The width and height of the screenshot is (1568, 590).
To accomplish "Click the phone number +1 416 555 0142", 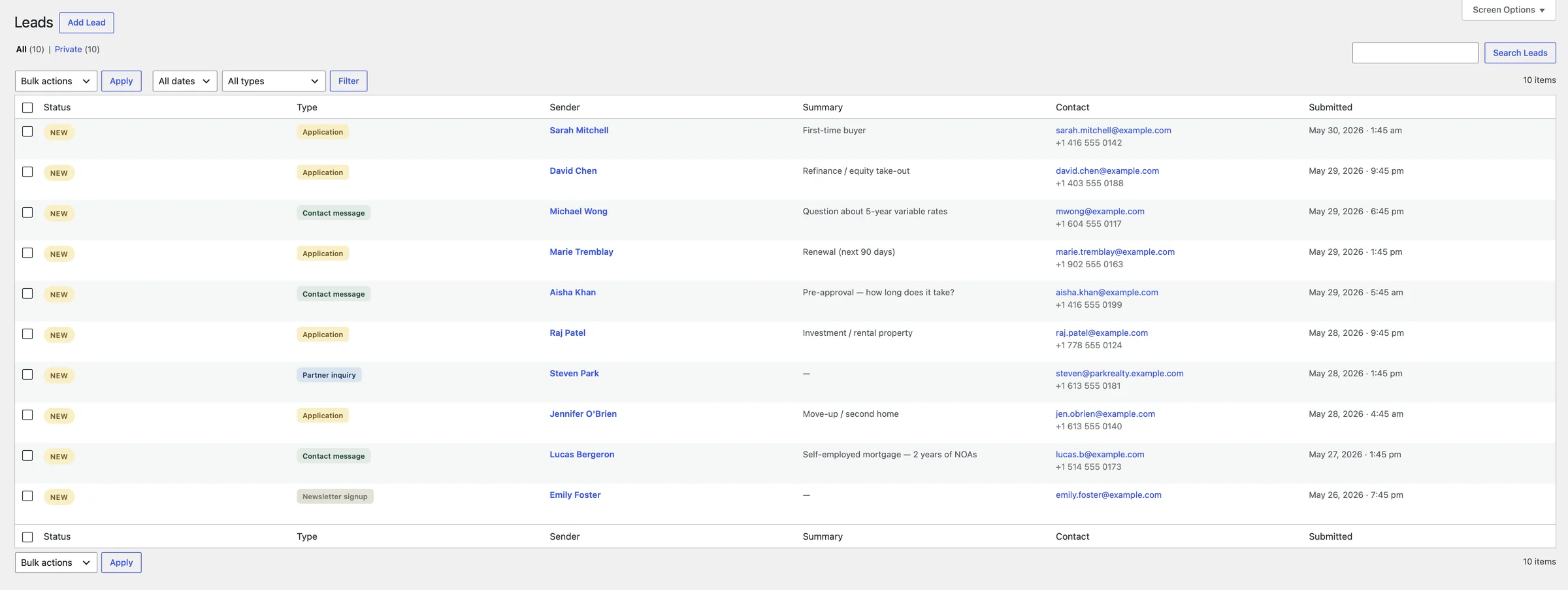I will tap(1089, 143).
